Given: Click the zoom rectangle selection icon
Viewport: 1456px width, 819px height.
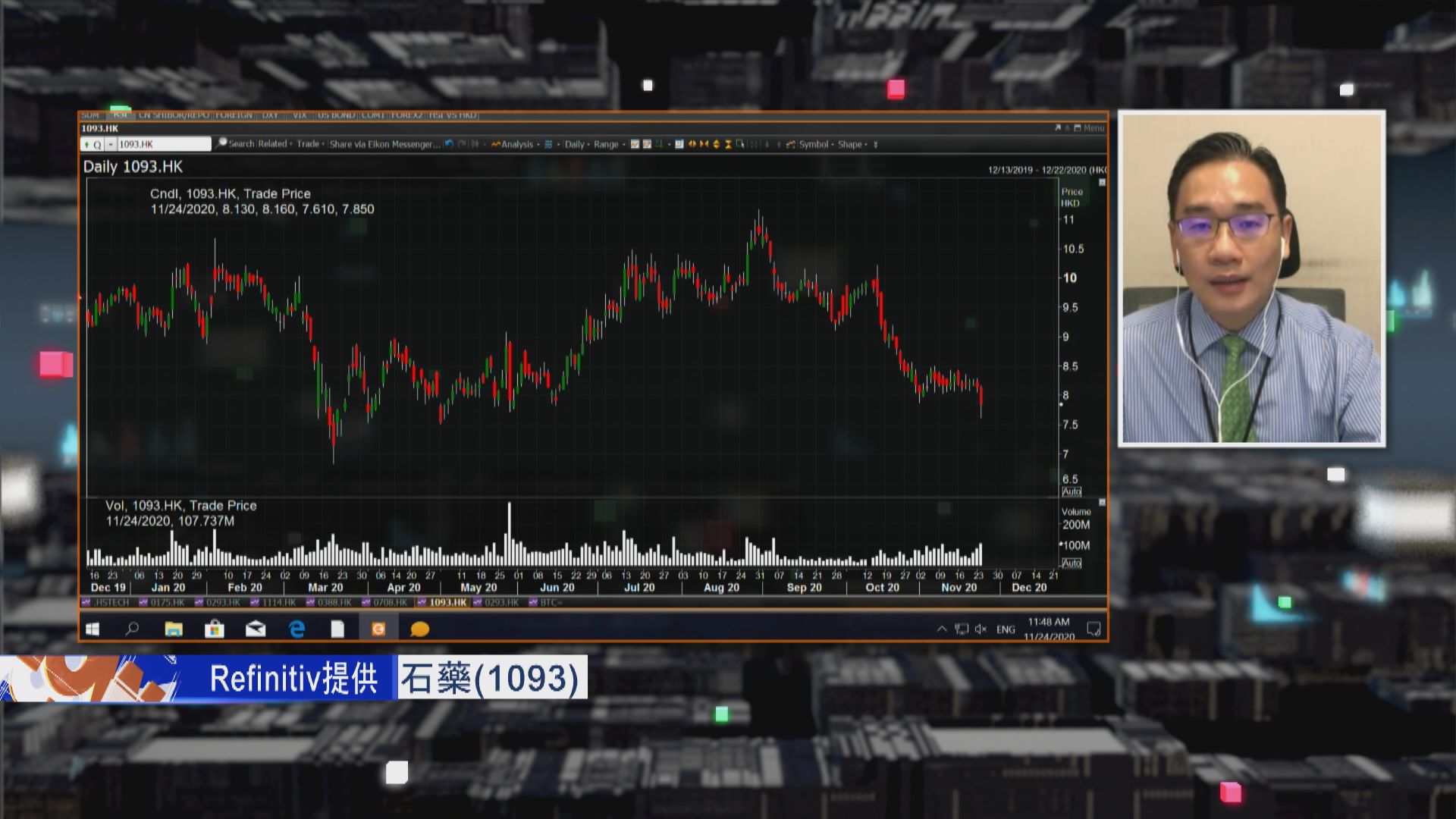Looking at the screenshot, I should click(740, 144).
